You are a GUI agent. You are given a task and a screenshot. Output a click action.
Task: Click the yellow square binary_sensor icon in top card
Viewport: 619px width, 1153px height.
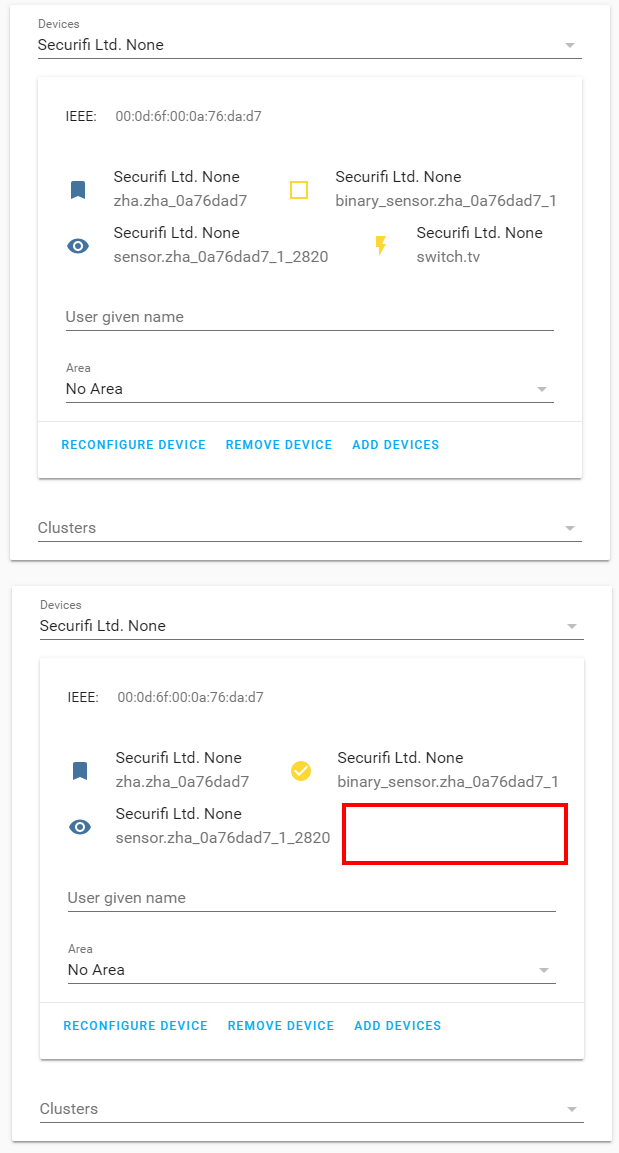pos(298,190)
